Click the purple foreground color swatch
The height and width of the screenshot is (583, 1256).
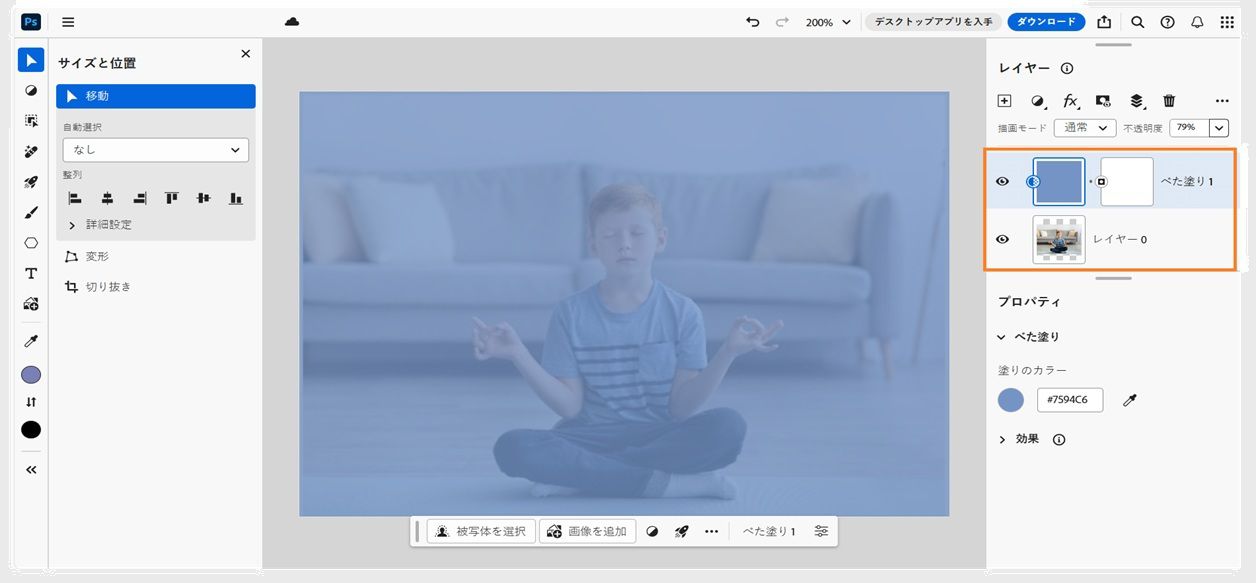[x=31, y=375]
